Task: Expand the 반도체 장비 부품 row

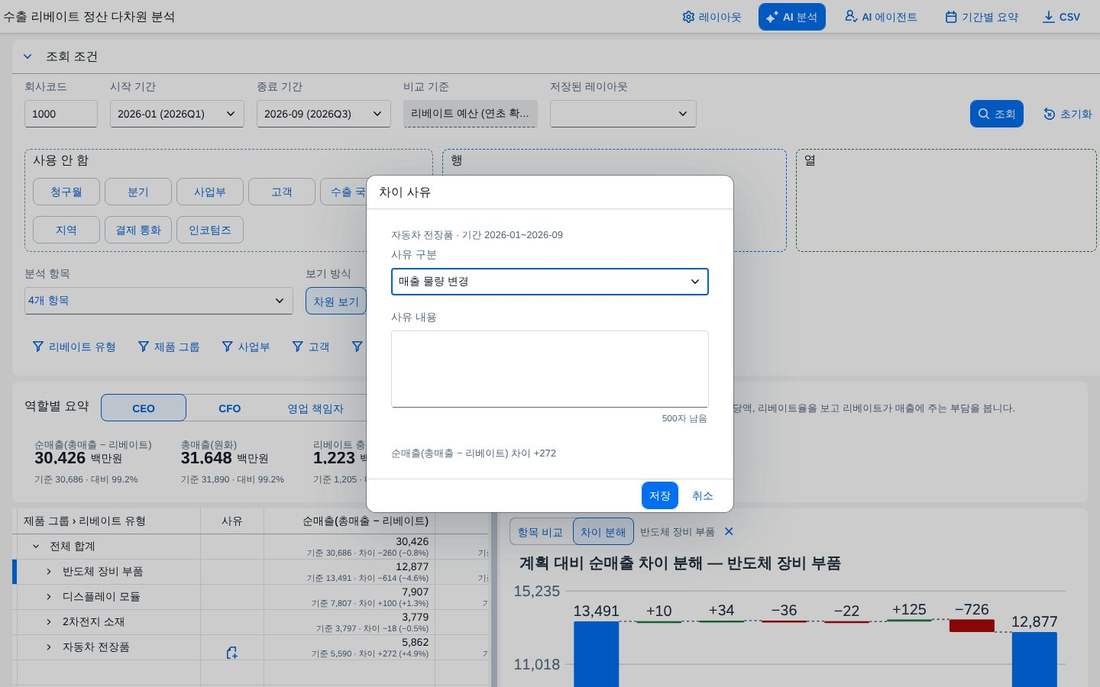Action: (48, 571)
